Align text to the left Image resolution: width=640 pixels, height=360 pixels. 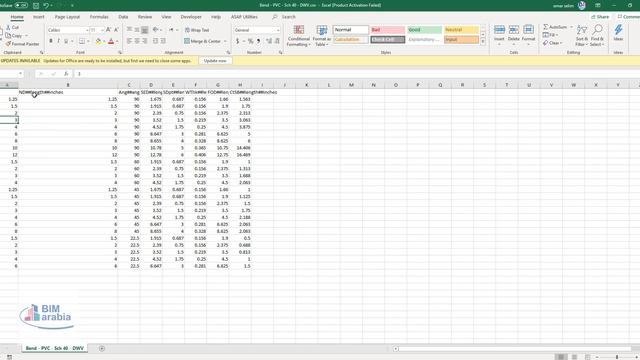tap(129, 41)
